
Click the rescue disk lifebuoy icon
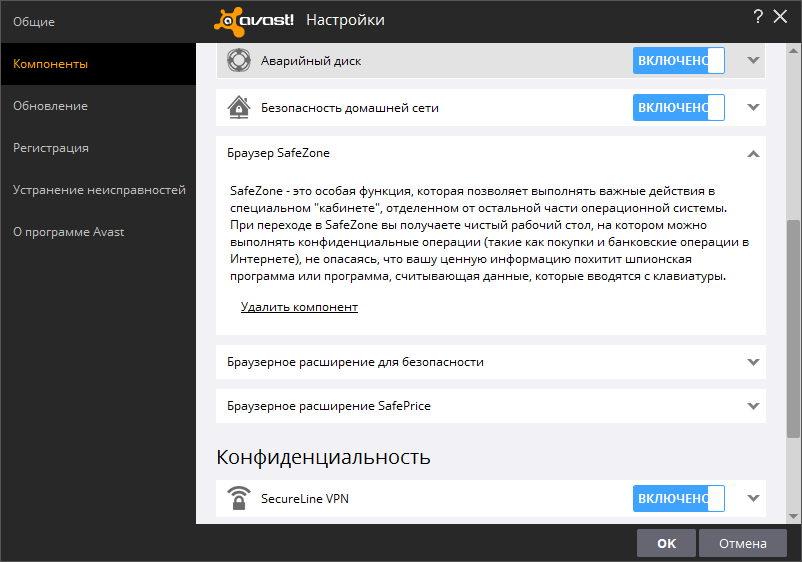click(x=239, y=60)
